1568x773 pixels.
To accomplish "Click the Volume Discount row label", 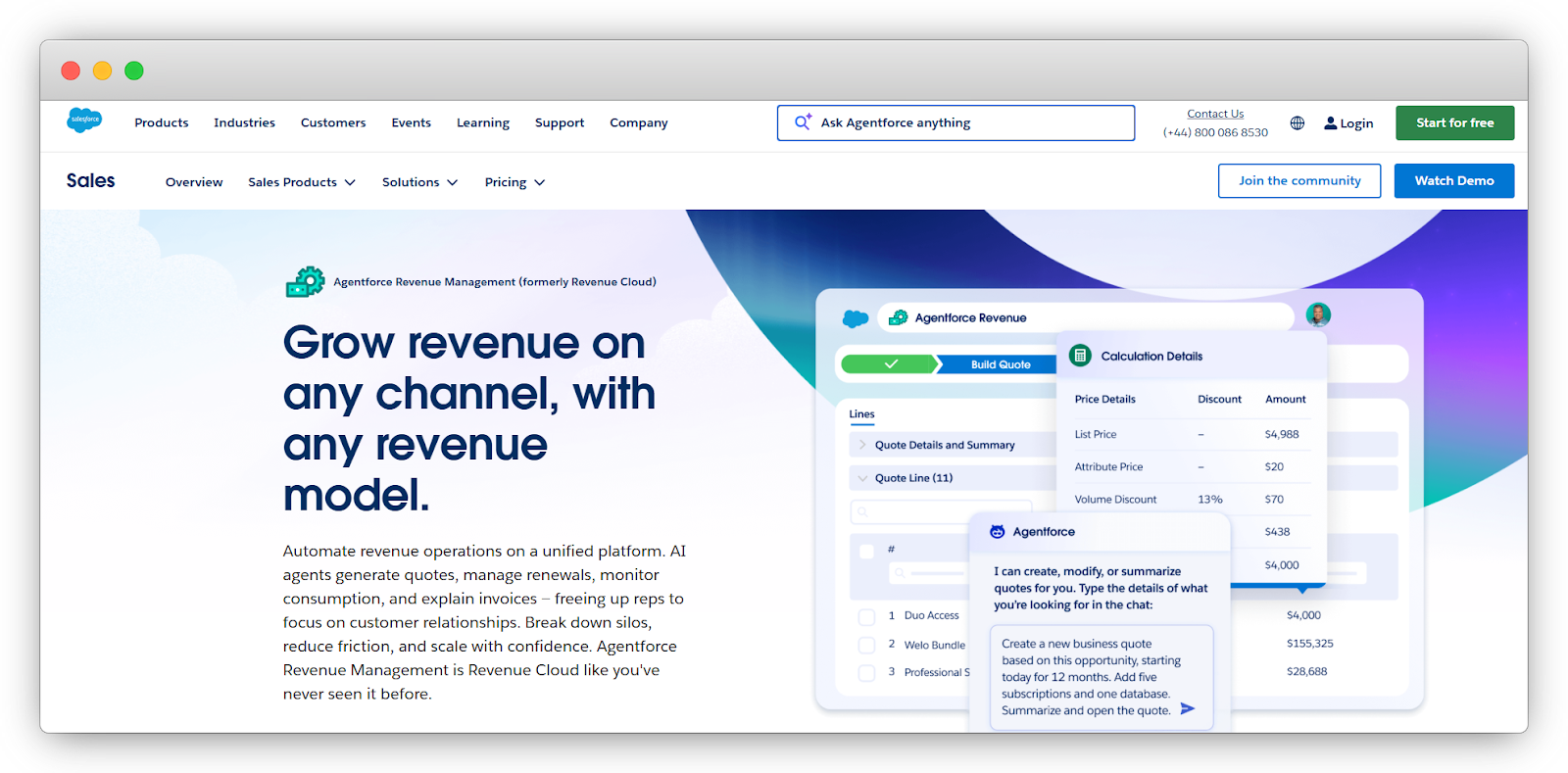I will 1115,499.
